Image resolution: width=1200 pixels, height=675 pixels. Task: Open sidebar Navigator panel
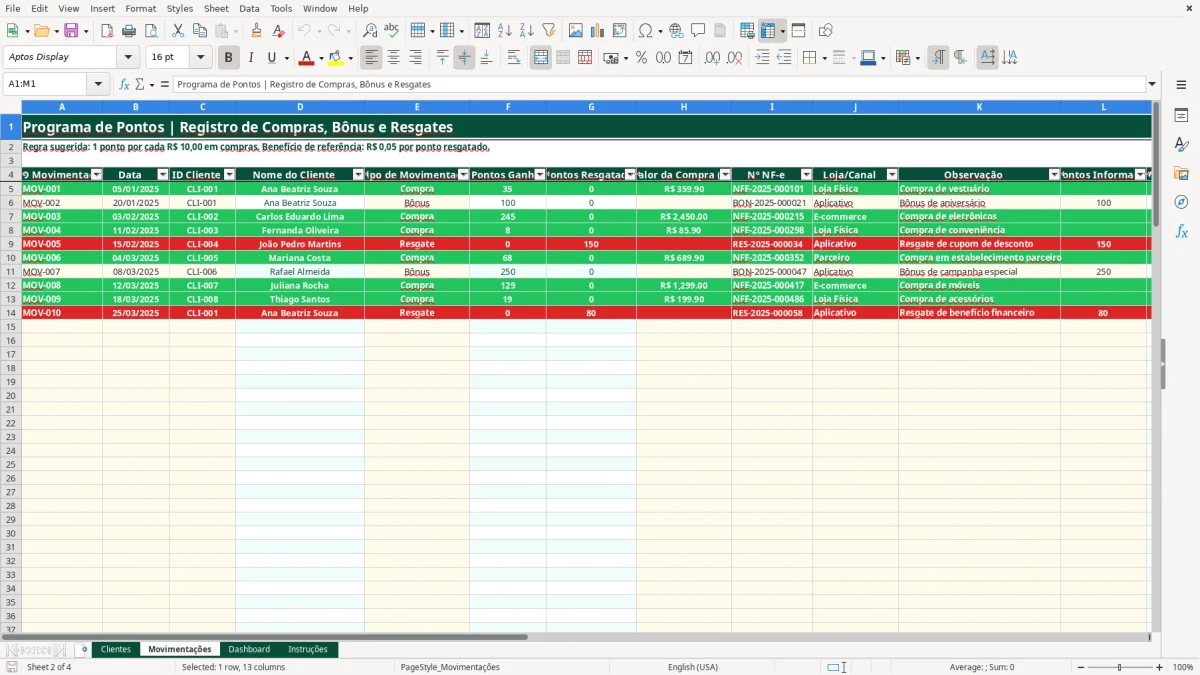pyautogui.click(x=1181, y=202)
